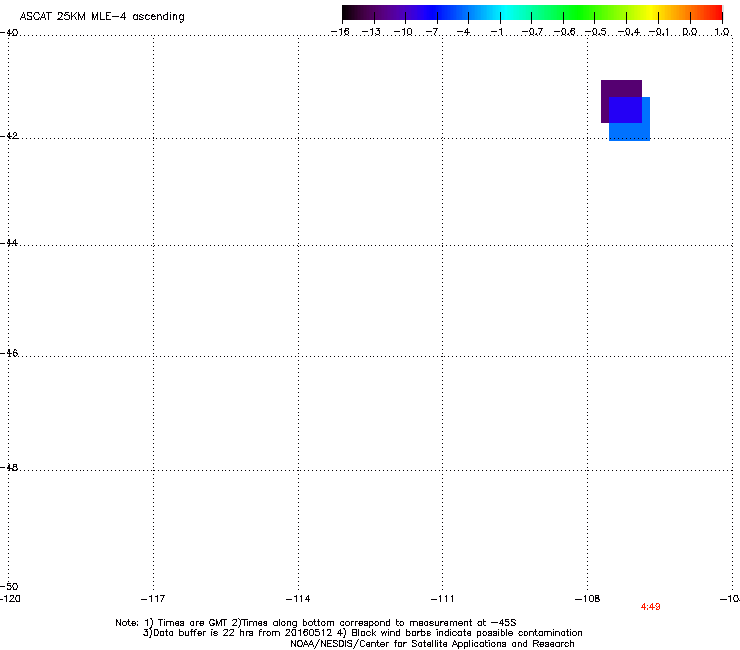This screenshot has width=740, height=650.
Task: Click the 'Data buffer is 22 hrs' note
Action: point(362,633)
